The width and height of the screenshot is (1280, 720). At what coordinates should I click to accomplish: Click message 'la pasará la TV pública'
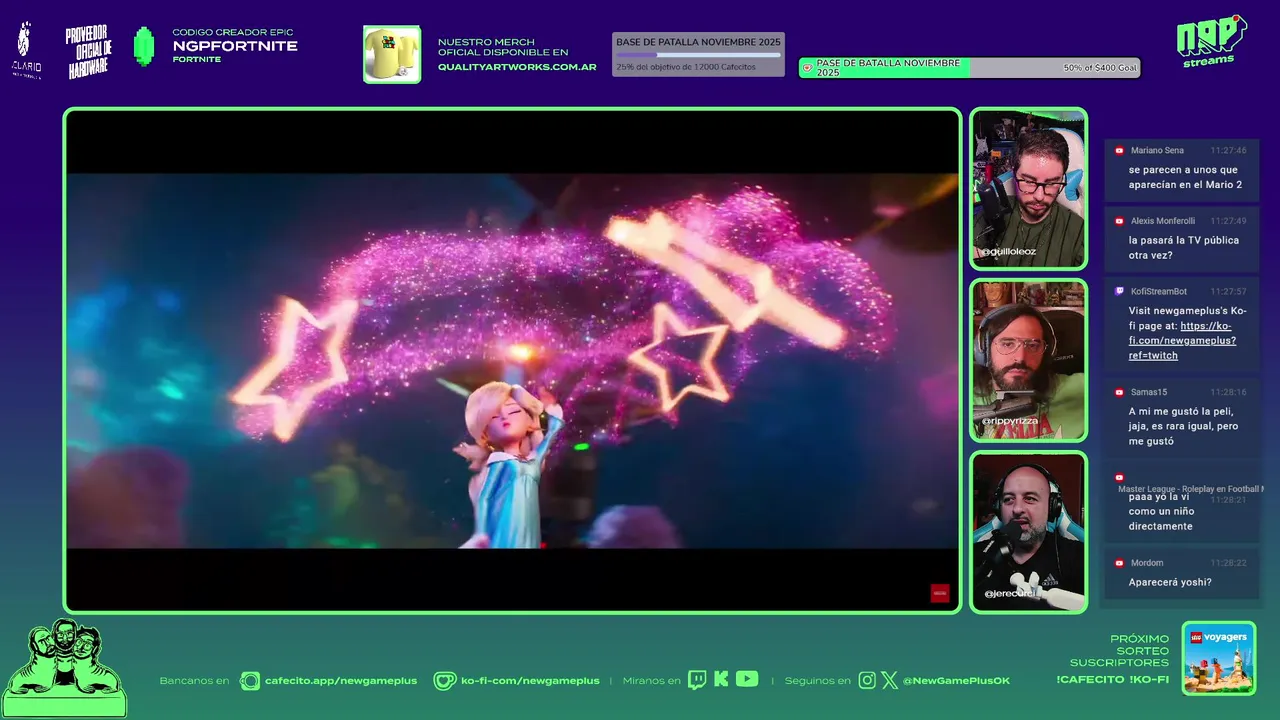1184,248
